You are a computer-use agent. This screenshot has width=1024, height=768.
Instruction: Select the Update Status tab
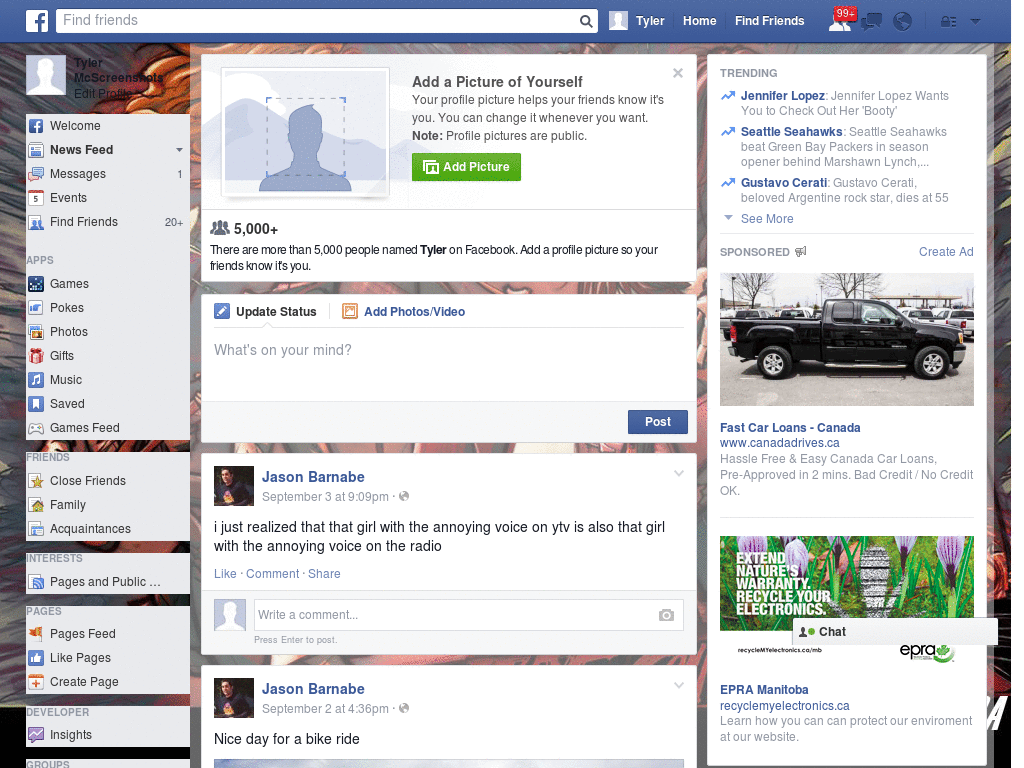tap(266, 312)
